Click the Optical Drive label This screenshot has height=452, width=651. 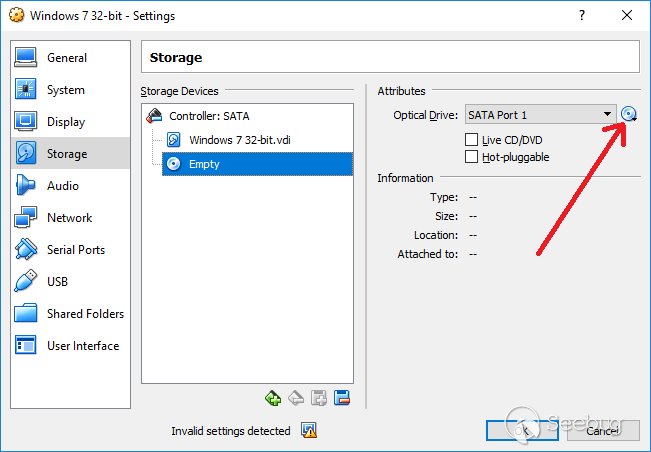pos(426,115)
